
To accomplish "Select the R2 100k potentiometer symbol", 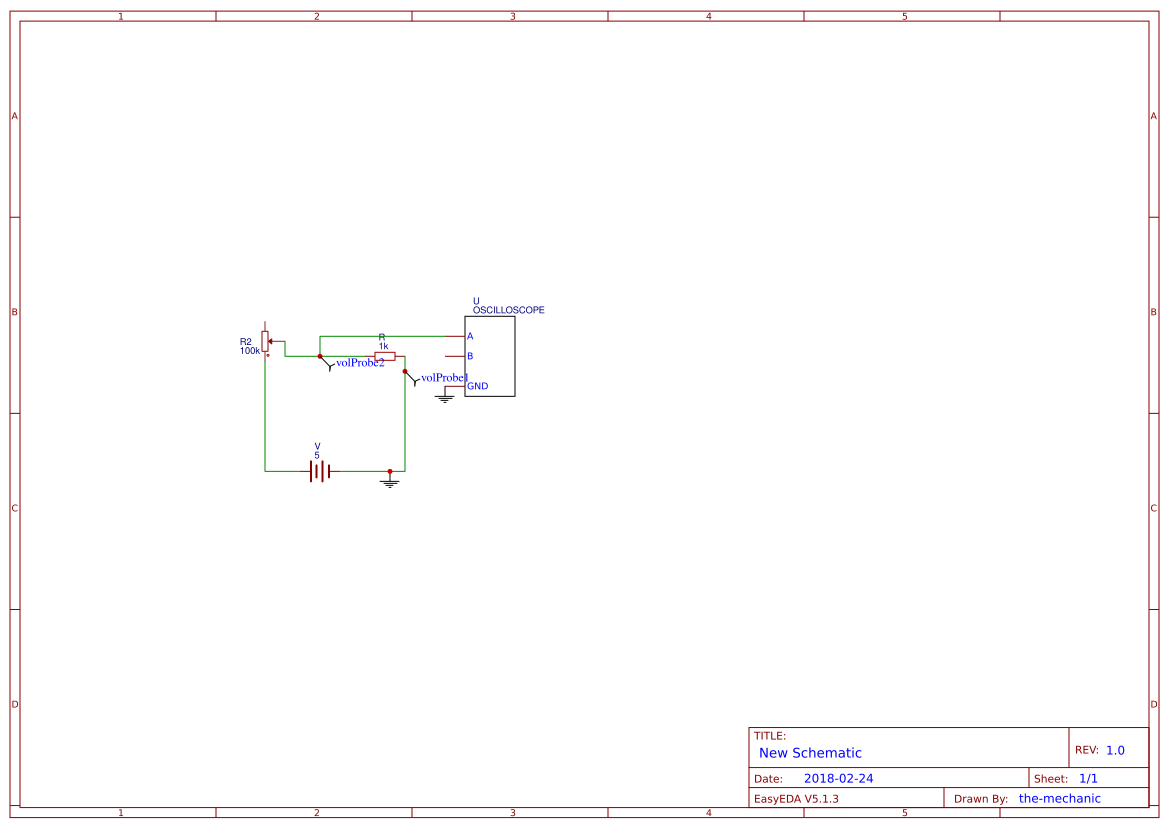I will [265, 341].
